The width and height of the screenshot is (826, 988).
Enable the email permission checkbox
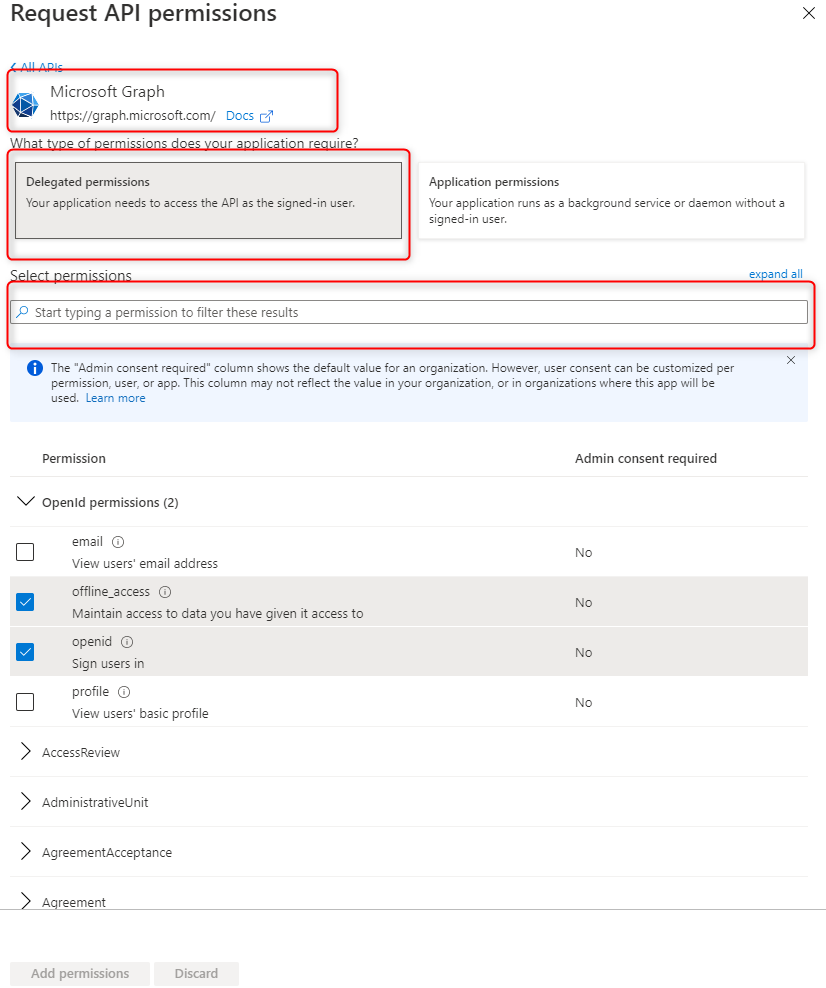[x=25, y=552]
